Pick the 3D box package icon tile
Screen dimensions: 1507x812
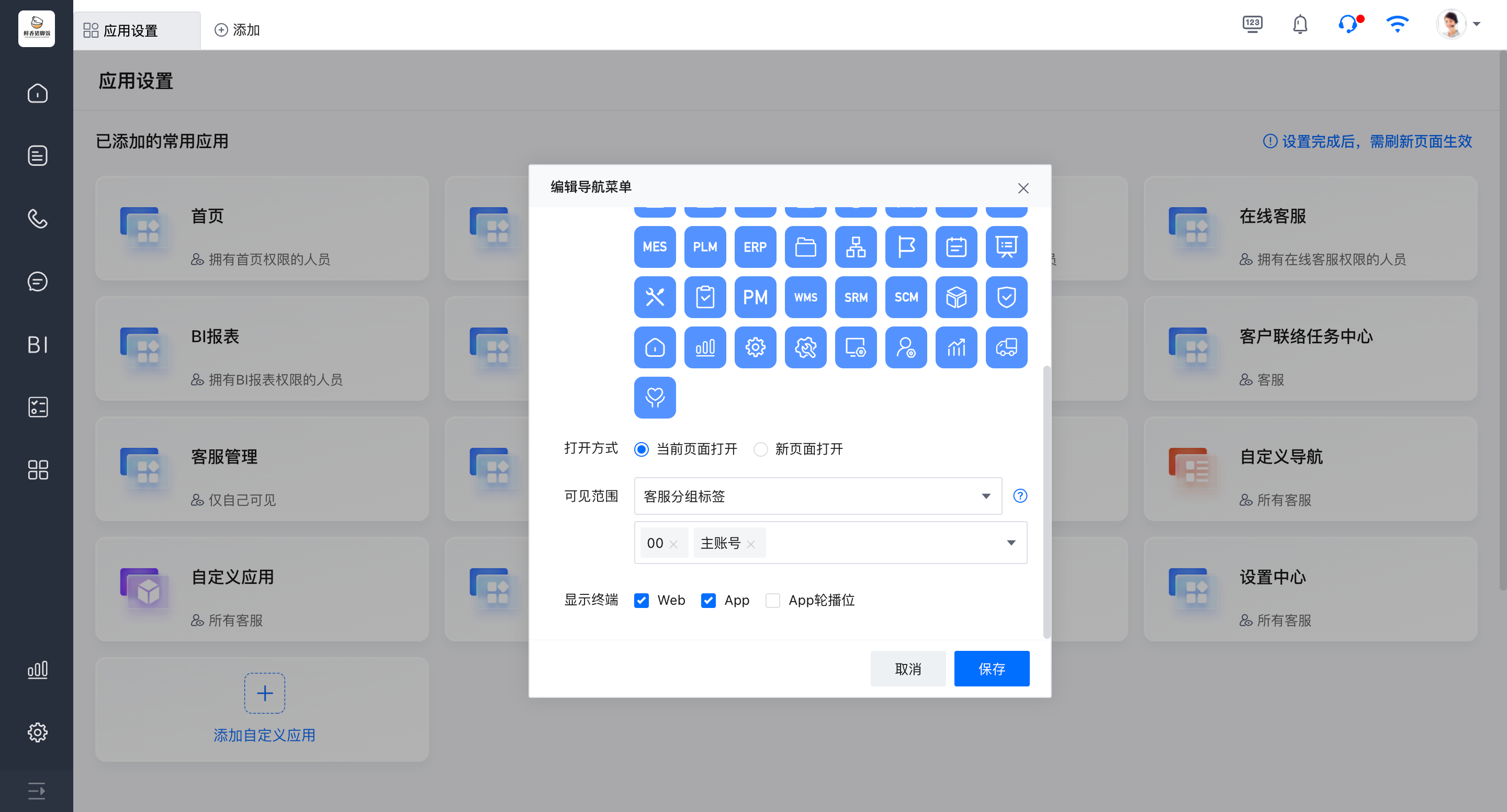point(957,297)
